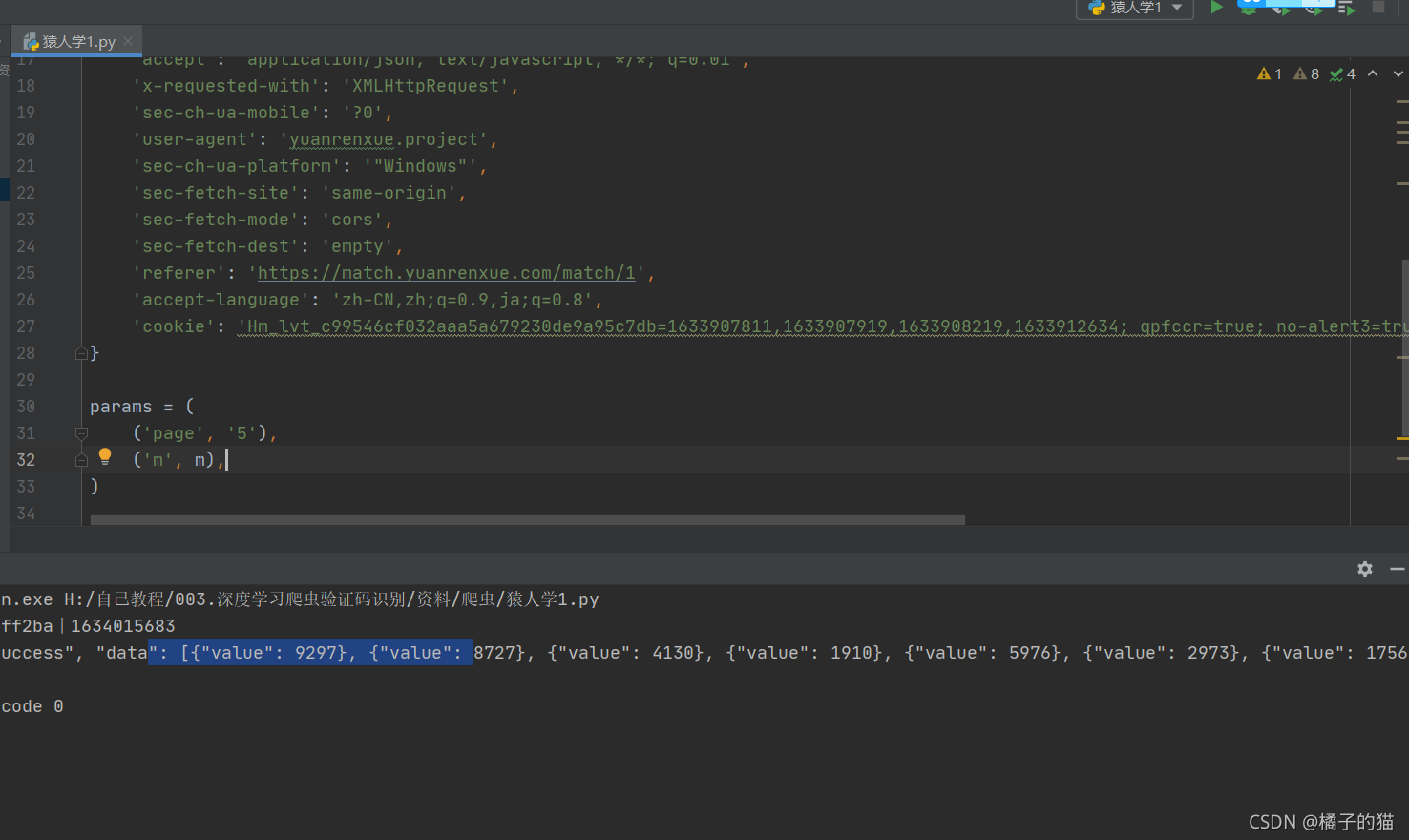Run the script with the green play button
The height and width of the screenshot is (840, 1409).
pos(1216,7)
